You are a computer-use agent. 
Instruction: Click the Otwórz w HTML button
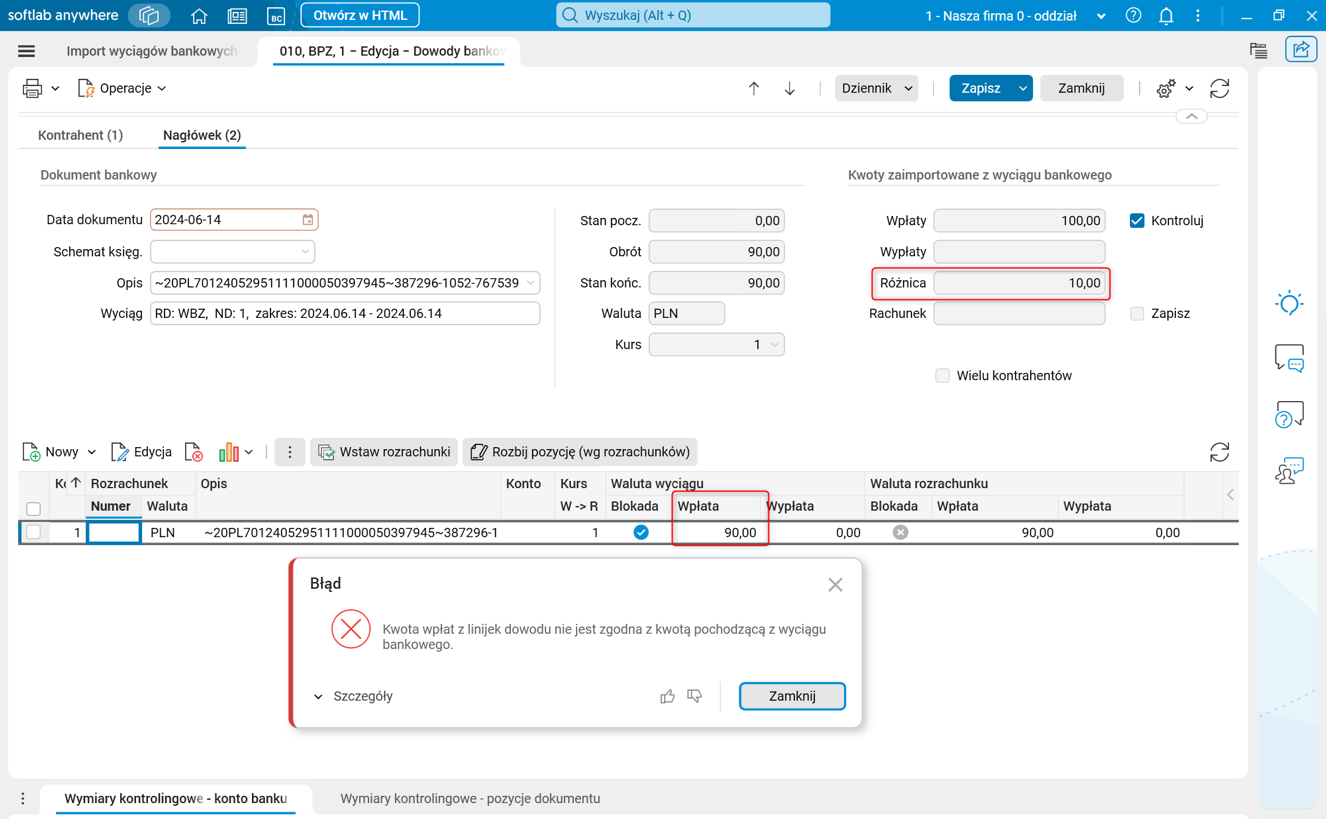(360, 16)
